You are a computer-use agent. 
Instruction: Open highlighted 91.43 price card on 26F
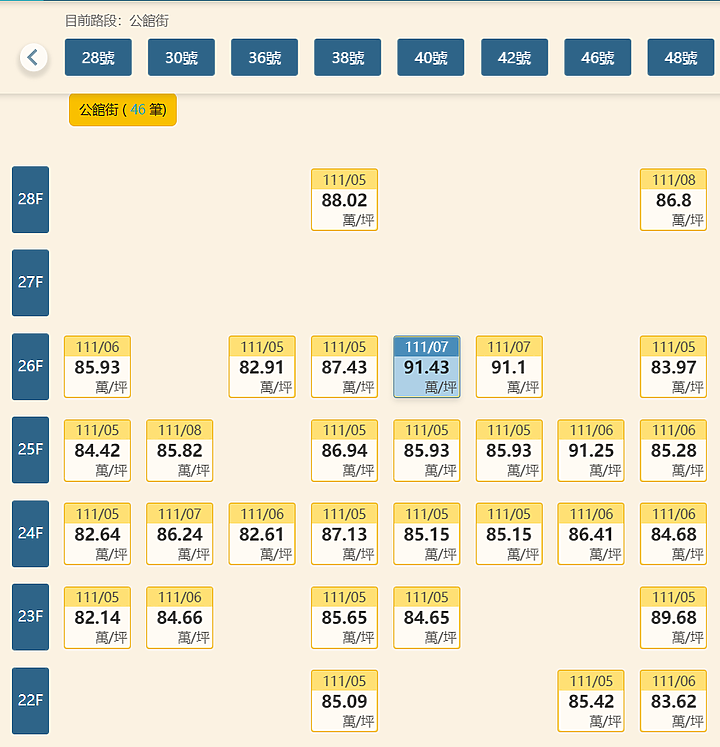[427, 367]
